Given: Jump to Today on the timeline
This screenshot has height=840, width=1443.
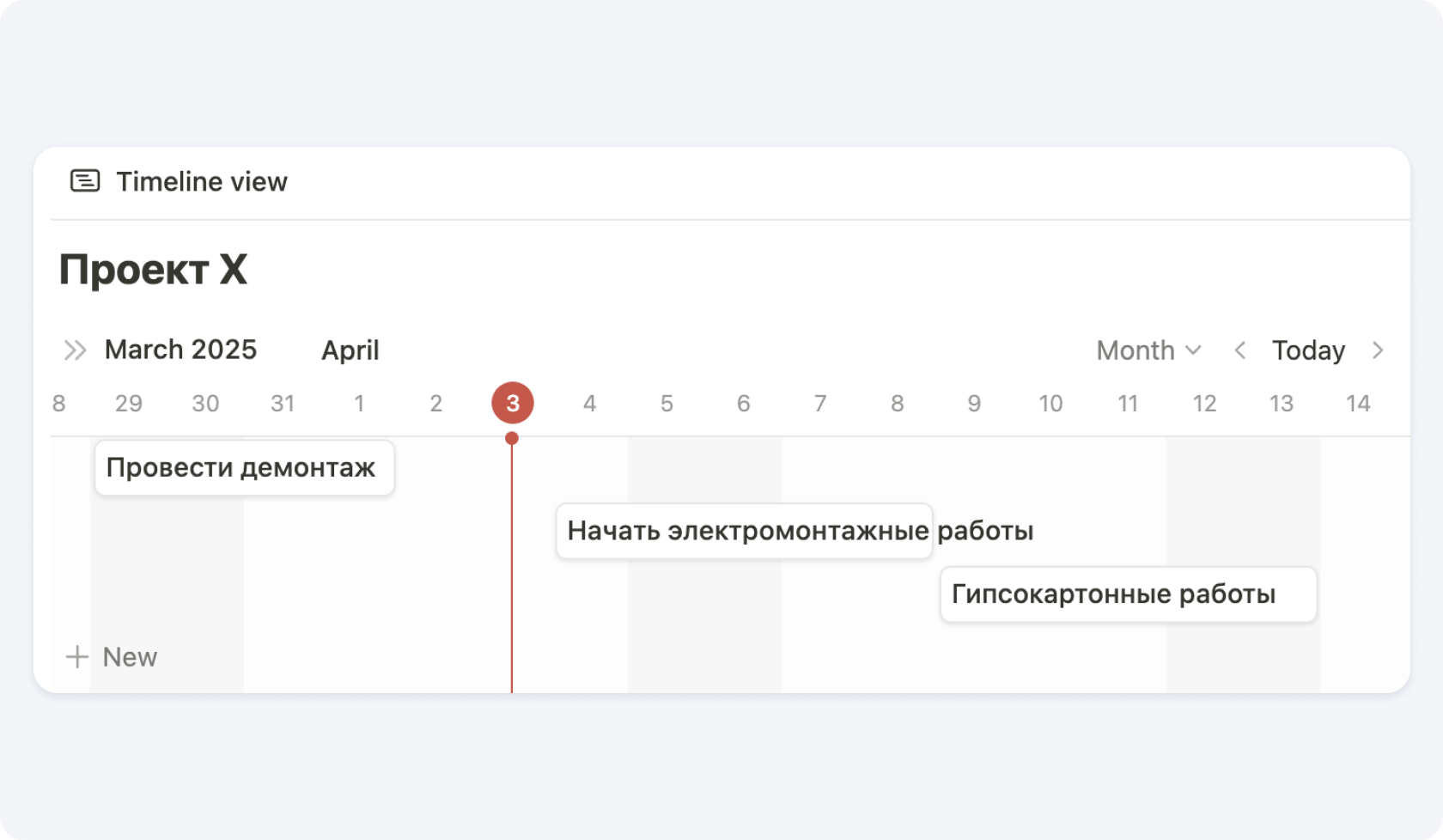Looking at the screenshot, I should [1308, 350].
